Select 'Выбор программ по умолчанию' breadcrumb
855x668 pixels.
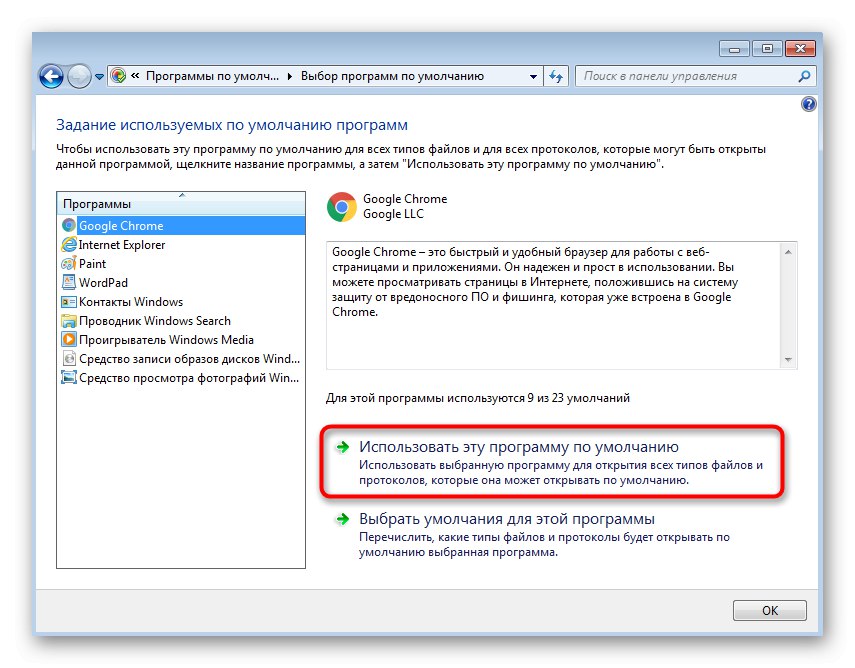click(393, 76)
